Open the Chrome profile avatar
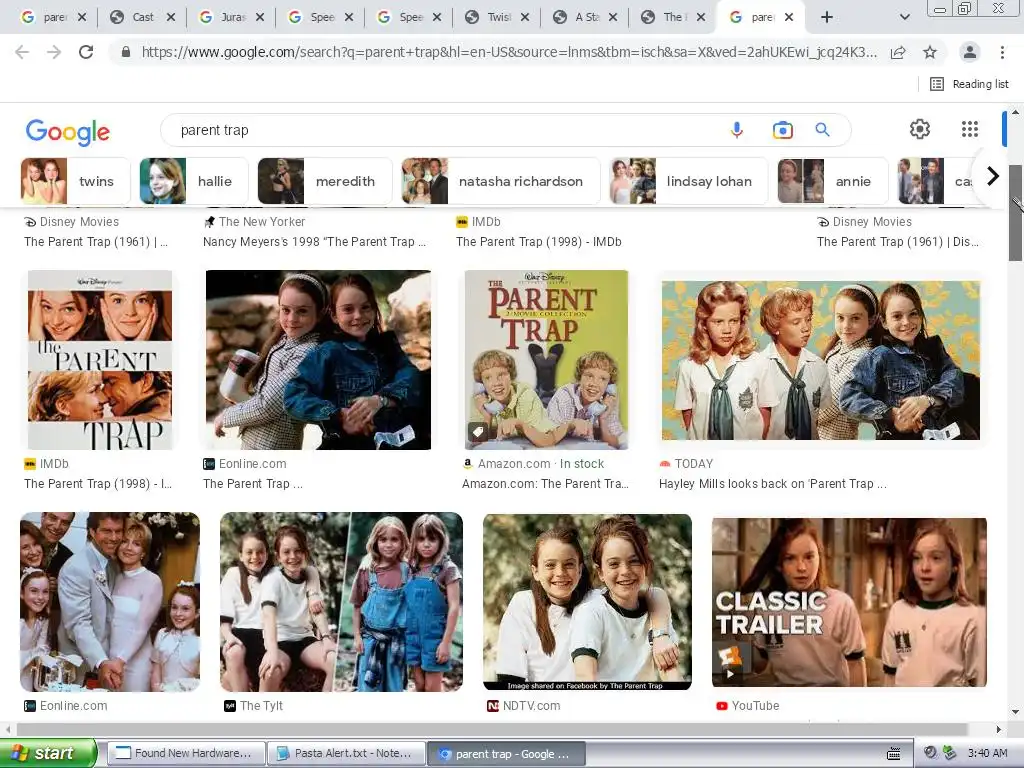 (x=970, y=52)
